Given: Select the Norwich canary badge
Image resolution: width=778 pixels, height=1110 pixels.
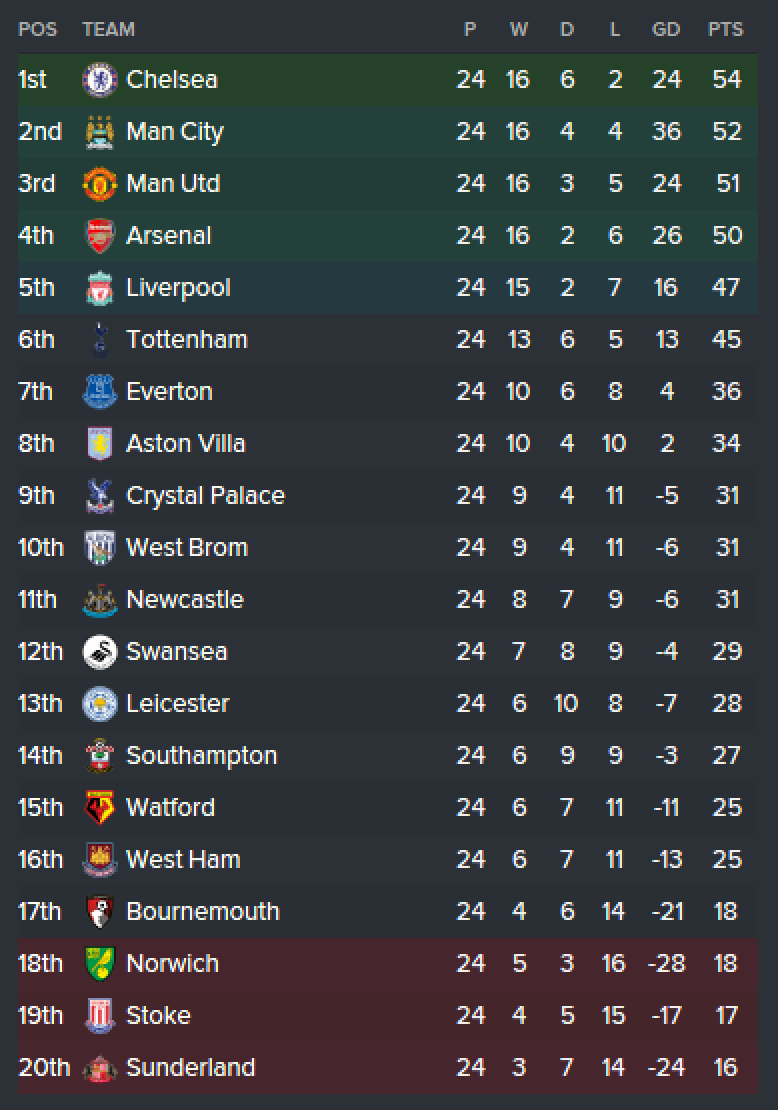Looking at the screenshot, I should click(x=100, y=963).
